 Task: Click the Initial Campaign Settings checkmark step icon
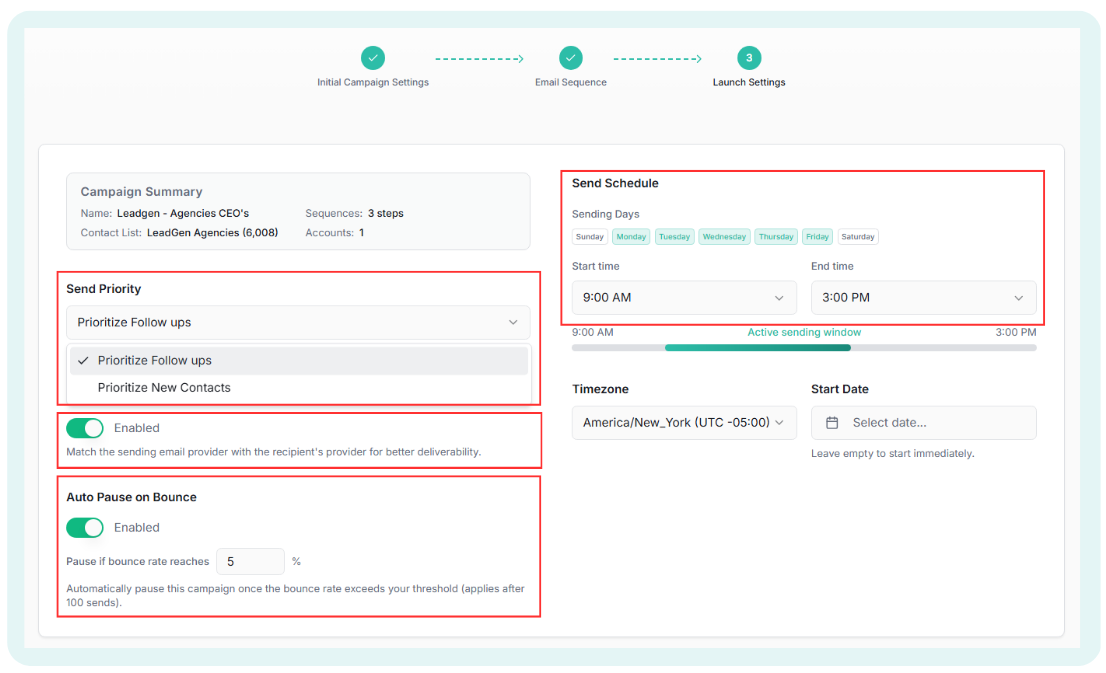point(372,58)
